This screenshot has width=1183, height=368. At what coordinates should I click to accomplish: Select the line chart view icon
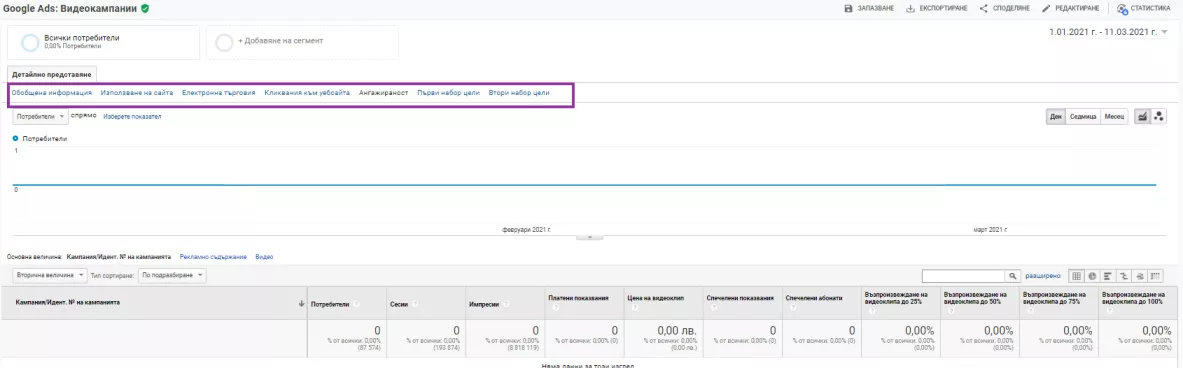pyautogui.click(x=1142, y=117)
